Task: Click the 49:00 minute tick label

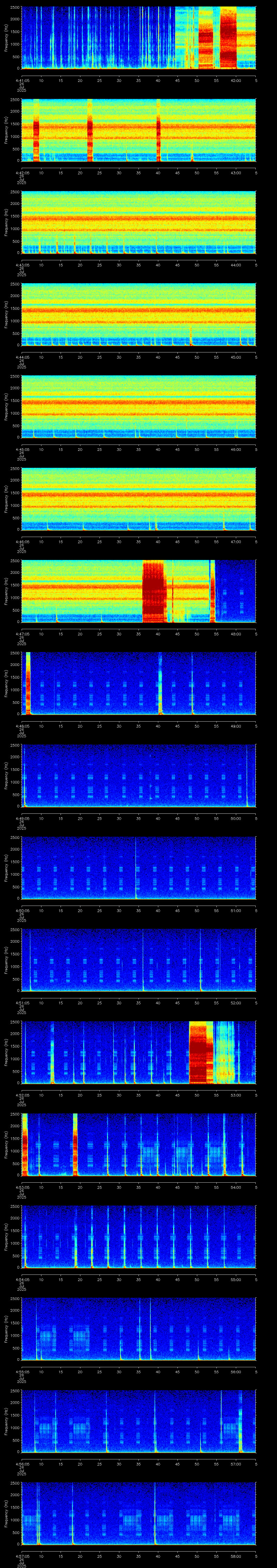Action: pyautogui.click(x=236, y=726)
